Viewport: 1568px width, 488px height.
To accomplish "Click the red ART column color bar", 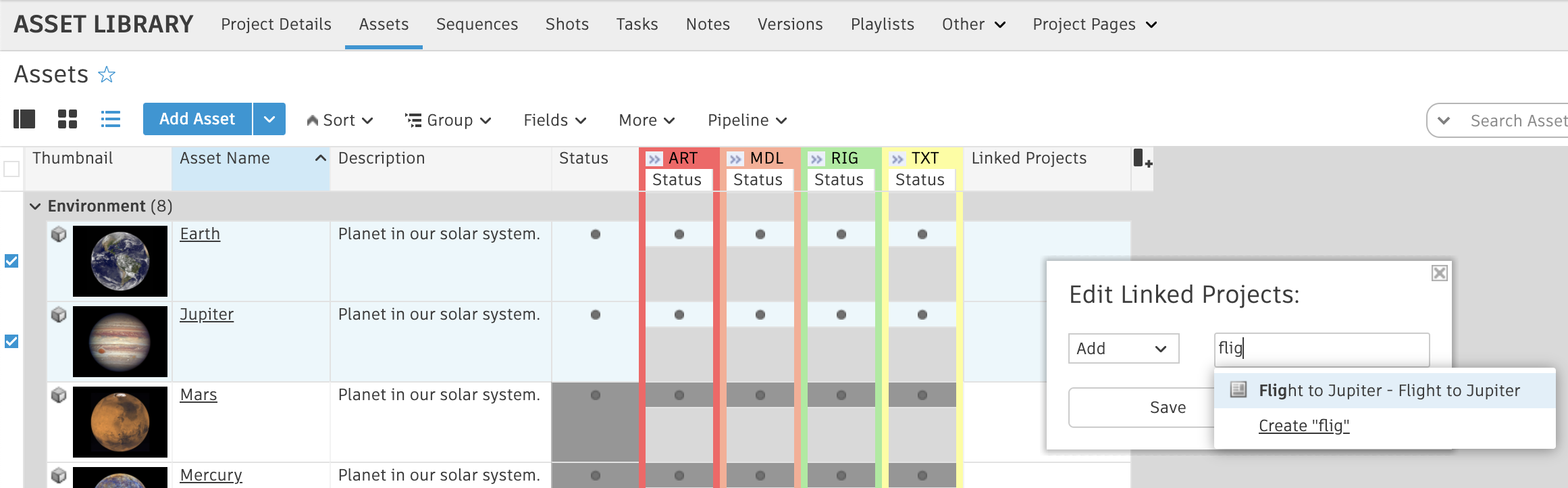I will coord(642,338).
